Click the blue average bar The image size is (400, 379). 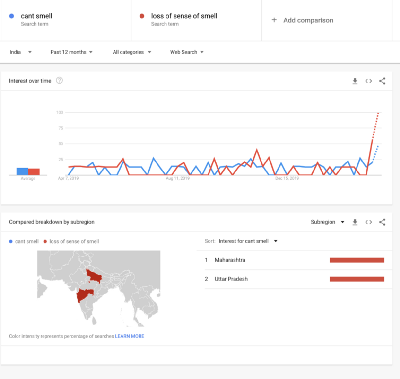(x=23, y=171)
